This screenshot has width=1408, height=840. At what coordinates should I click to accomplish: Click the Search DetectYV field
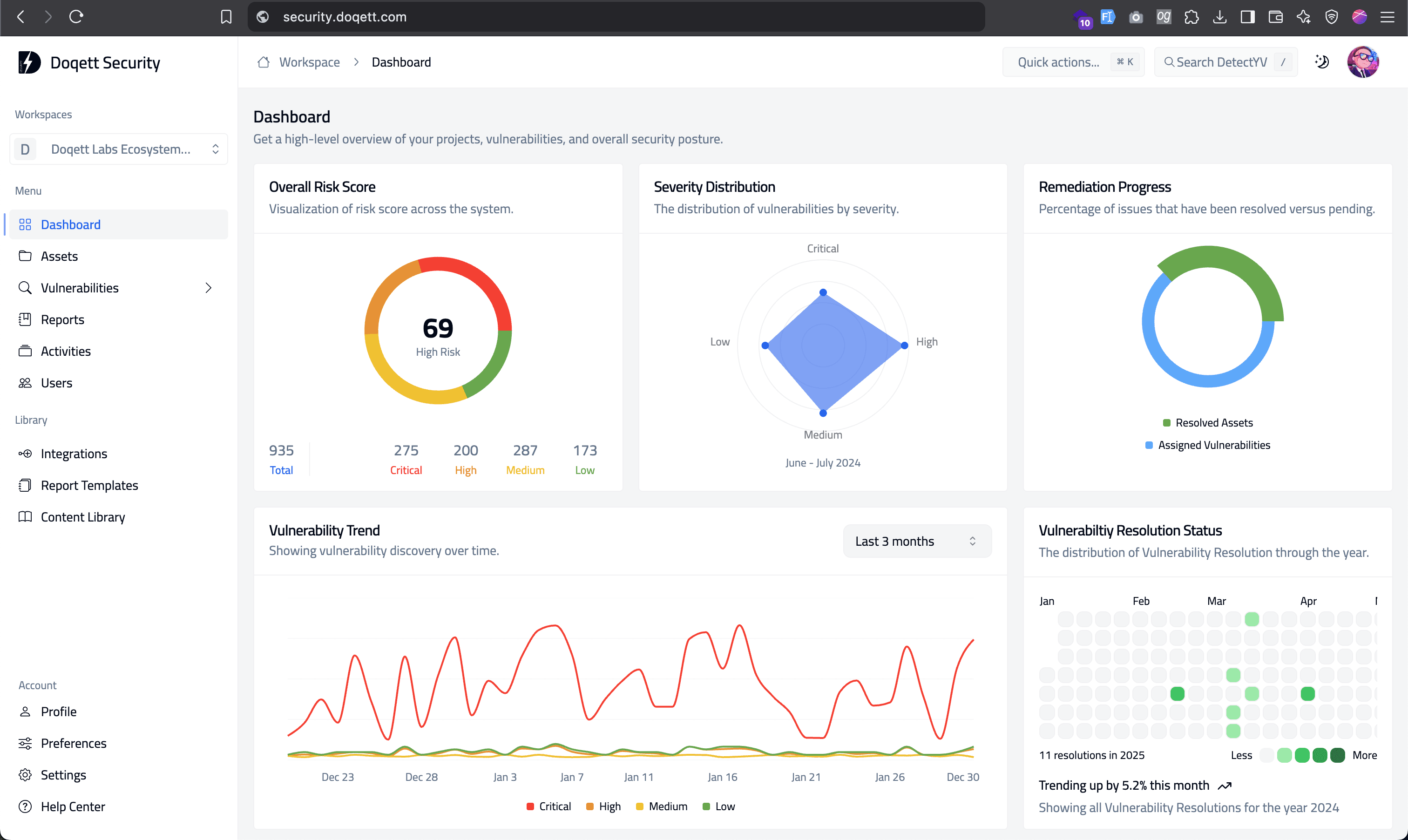pyautogui.click(x=1225, y=62)
